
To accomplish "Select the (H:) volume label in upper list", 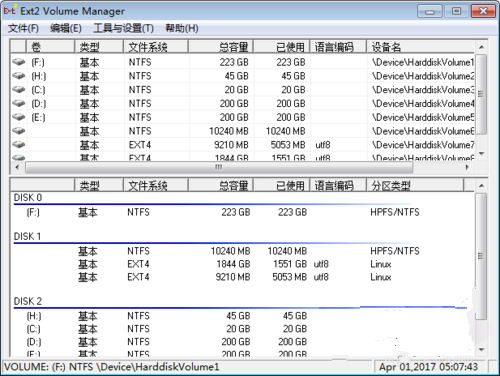I will 39,76.
